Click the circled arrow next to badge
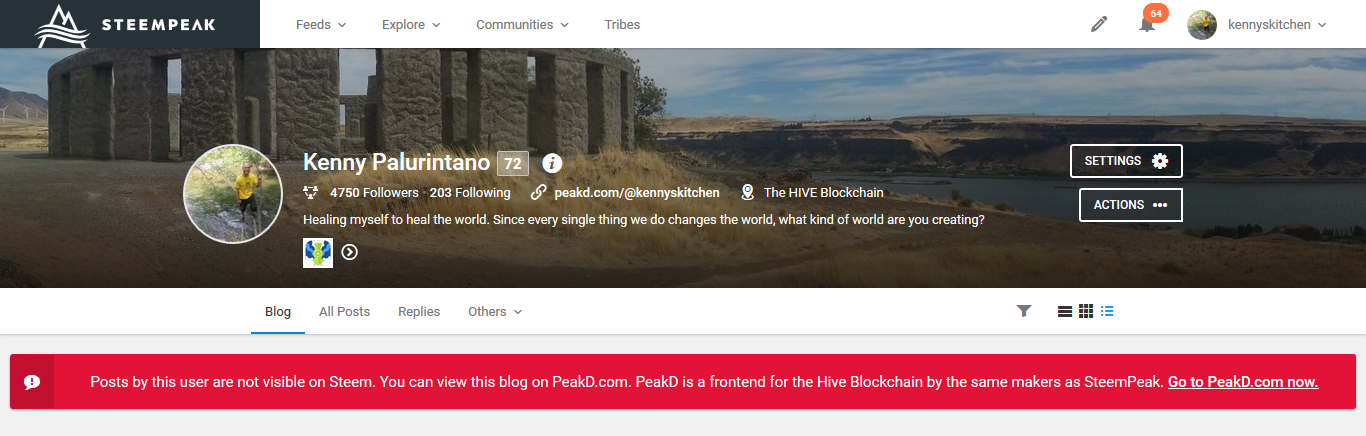This screenshot has width=1366, height=436. click(x=349, y=252)
